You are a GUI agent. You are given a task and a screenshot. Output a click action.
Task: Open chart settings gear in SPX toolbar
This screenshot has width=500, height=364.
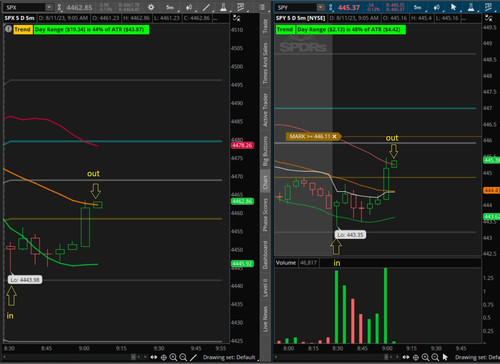click(151, 7)
